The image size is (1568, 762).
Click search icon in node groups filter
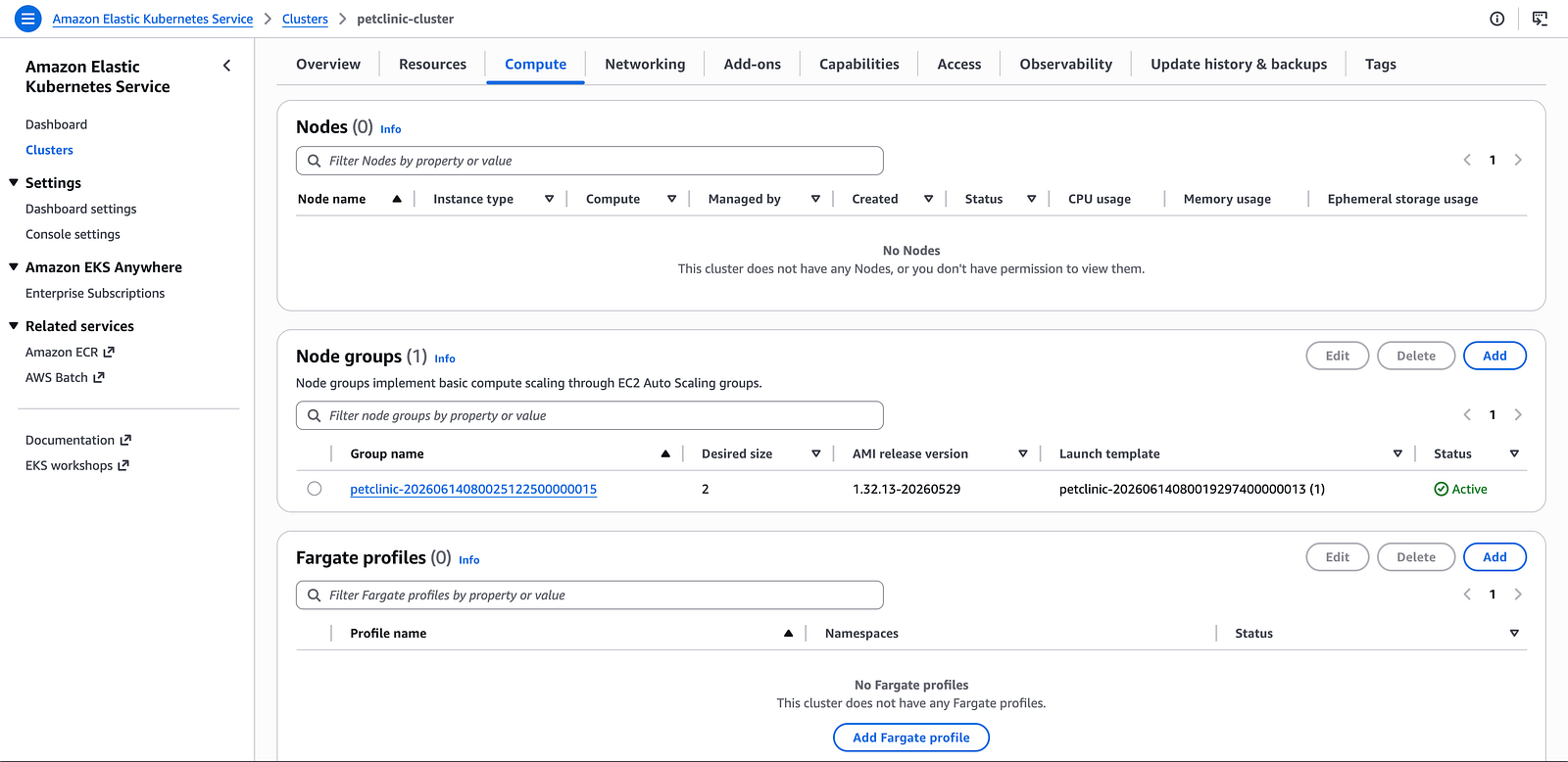pyautogui.click(x=315, y=415)
